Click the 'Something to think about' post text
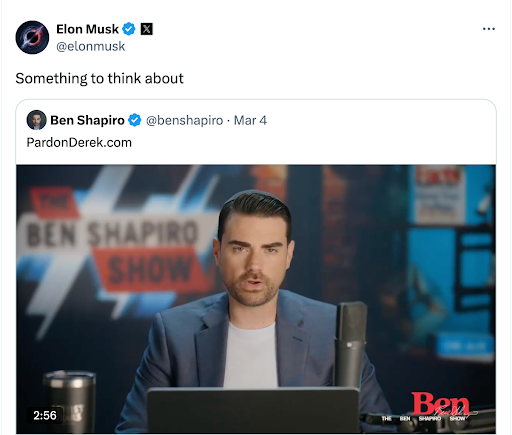The image size is (512, 435). pyautogui.click(x=99, y=79)
